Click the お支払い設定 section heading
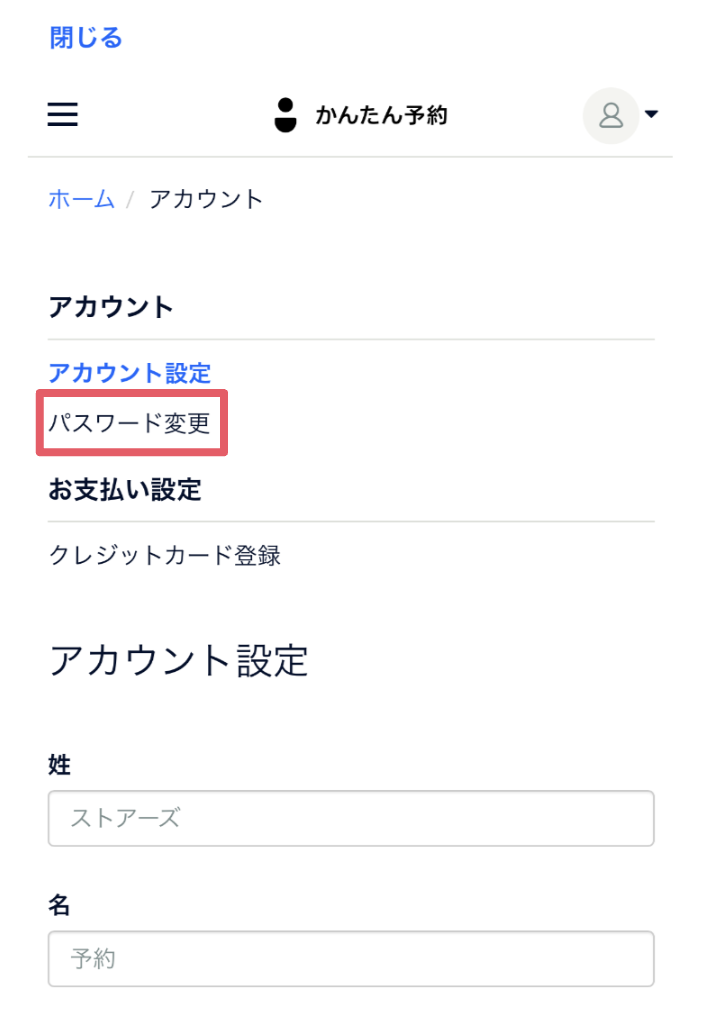720x1014 pixels. 125,490
